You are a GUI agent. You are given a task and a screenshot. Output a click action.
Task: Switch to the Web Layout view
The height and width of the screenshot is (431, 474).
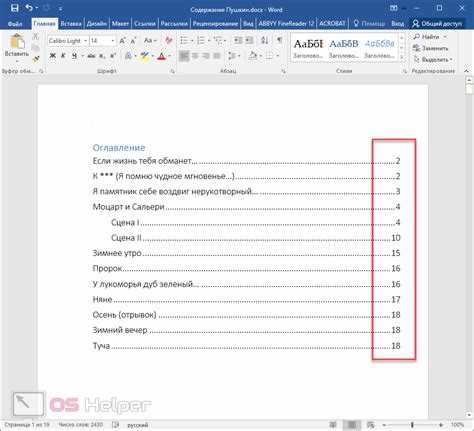(371, 425)
